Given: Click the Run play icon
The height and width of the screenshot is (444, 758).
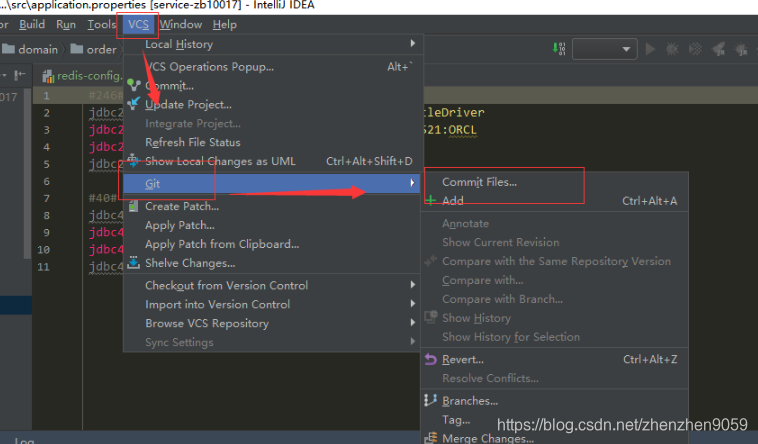Looking at the screenshot, I should 650,49.
